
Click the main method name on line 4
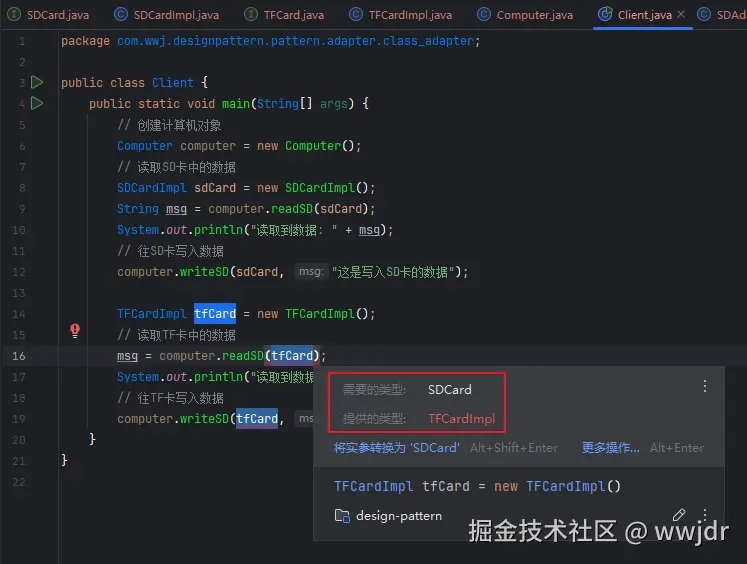235,104
